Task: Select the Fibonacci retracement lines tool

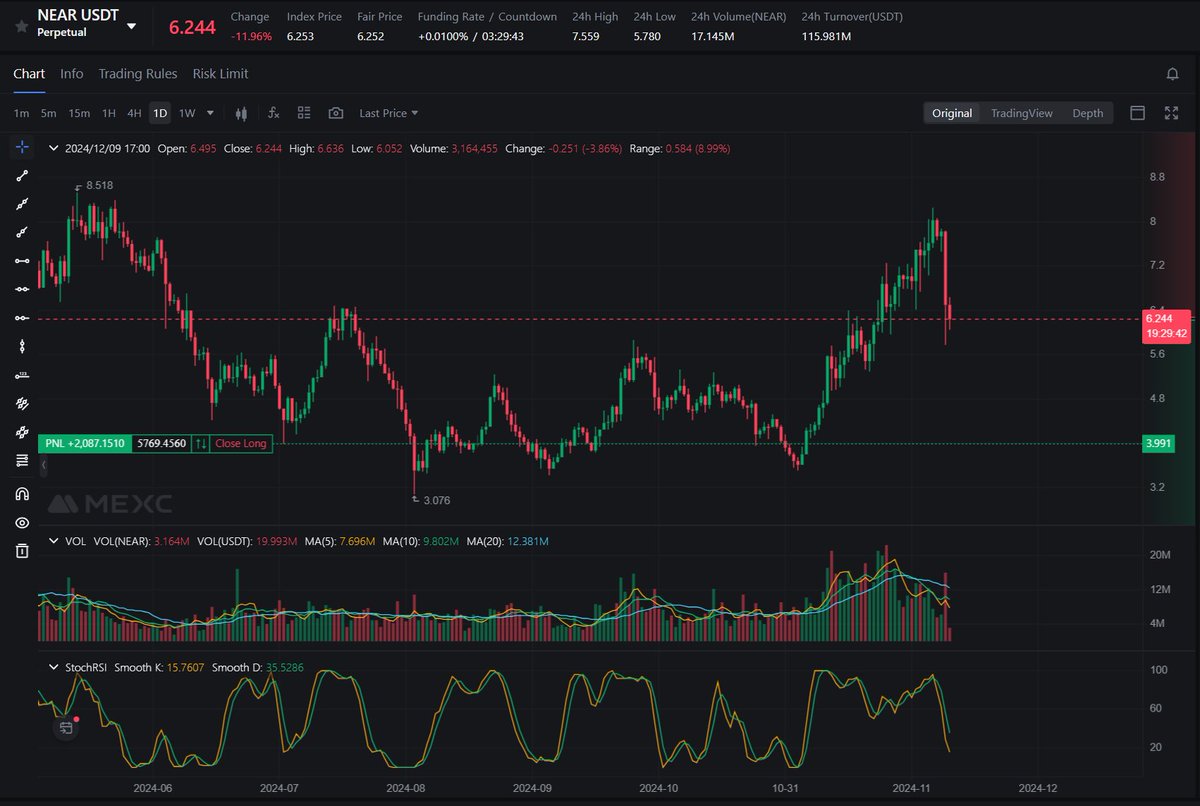Action: [22, 461]
